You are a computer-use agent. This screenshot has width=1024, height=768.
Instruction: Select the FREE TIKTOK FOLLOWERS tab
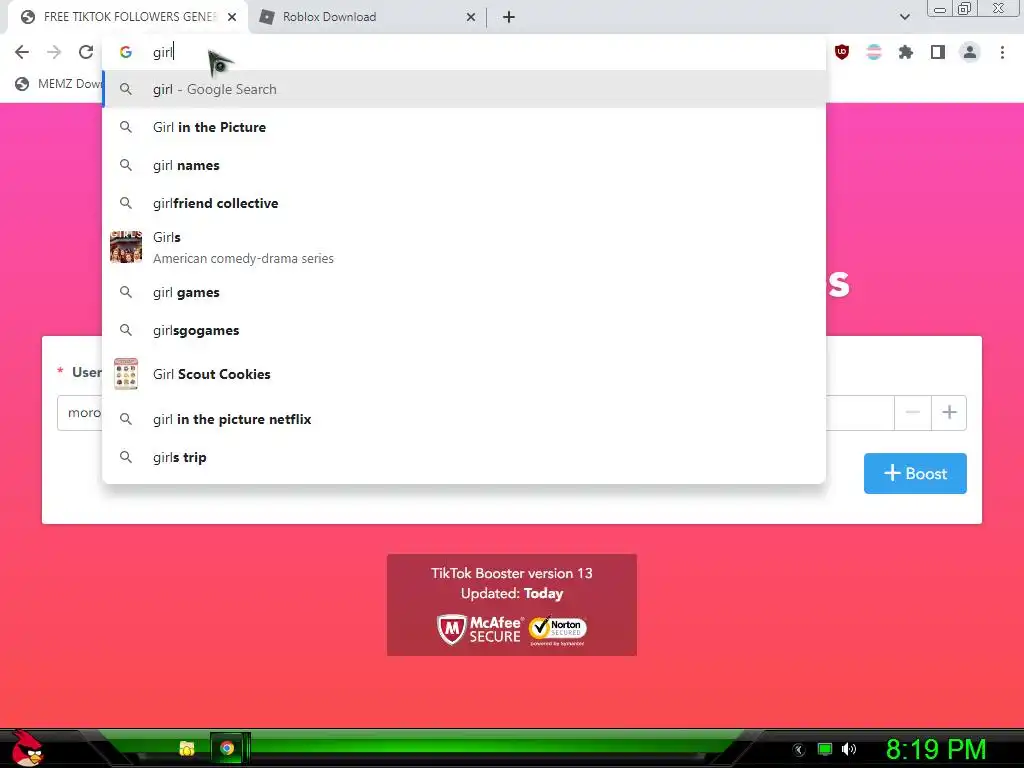129,17
